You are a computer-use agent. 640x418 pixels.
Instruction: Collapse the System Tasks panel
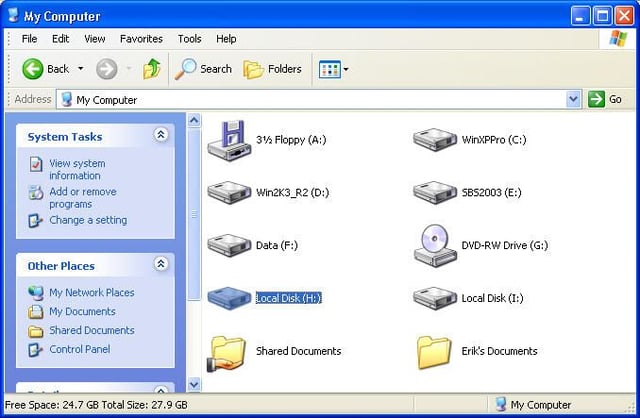pos(161,134)
